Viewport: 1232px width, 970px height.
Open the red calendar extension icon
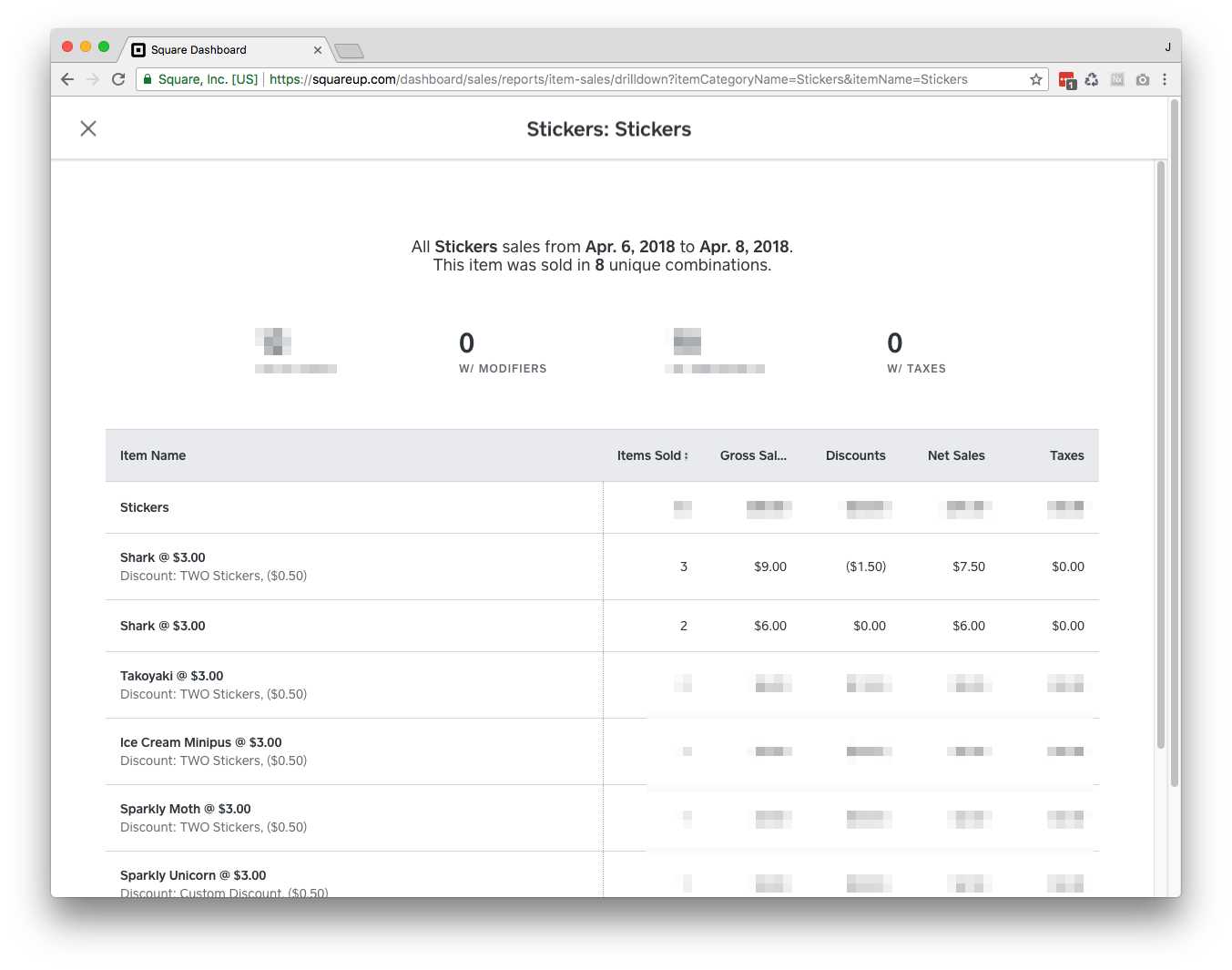(x=1067, y=81)
